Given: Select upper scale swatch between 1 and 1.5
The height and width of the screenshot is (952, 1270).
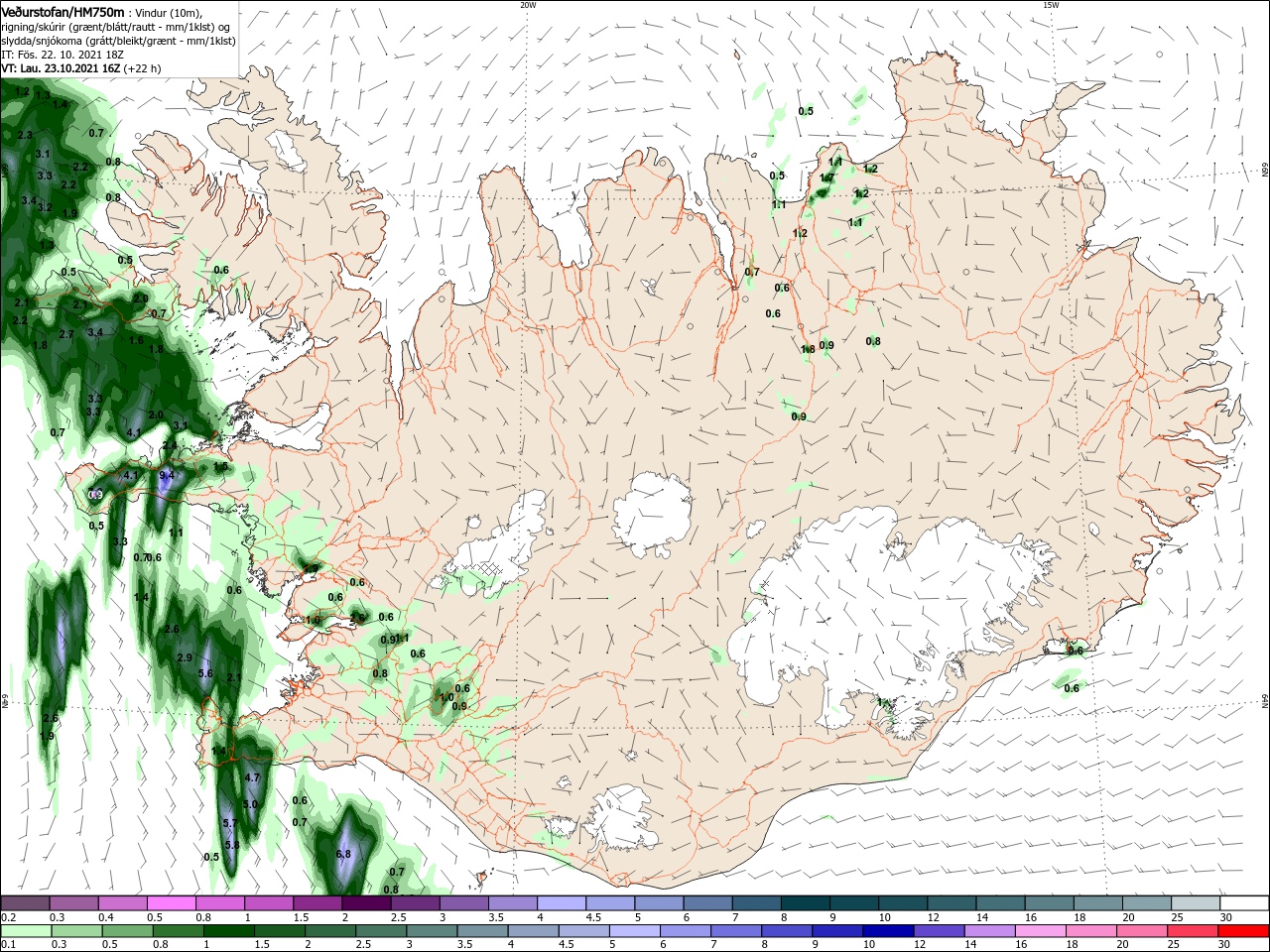Looking at the screenshot, I should pyautogui.click(x=268, y=903).
